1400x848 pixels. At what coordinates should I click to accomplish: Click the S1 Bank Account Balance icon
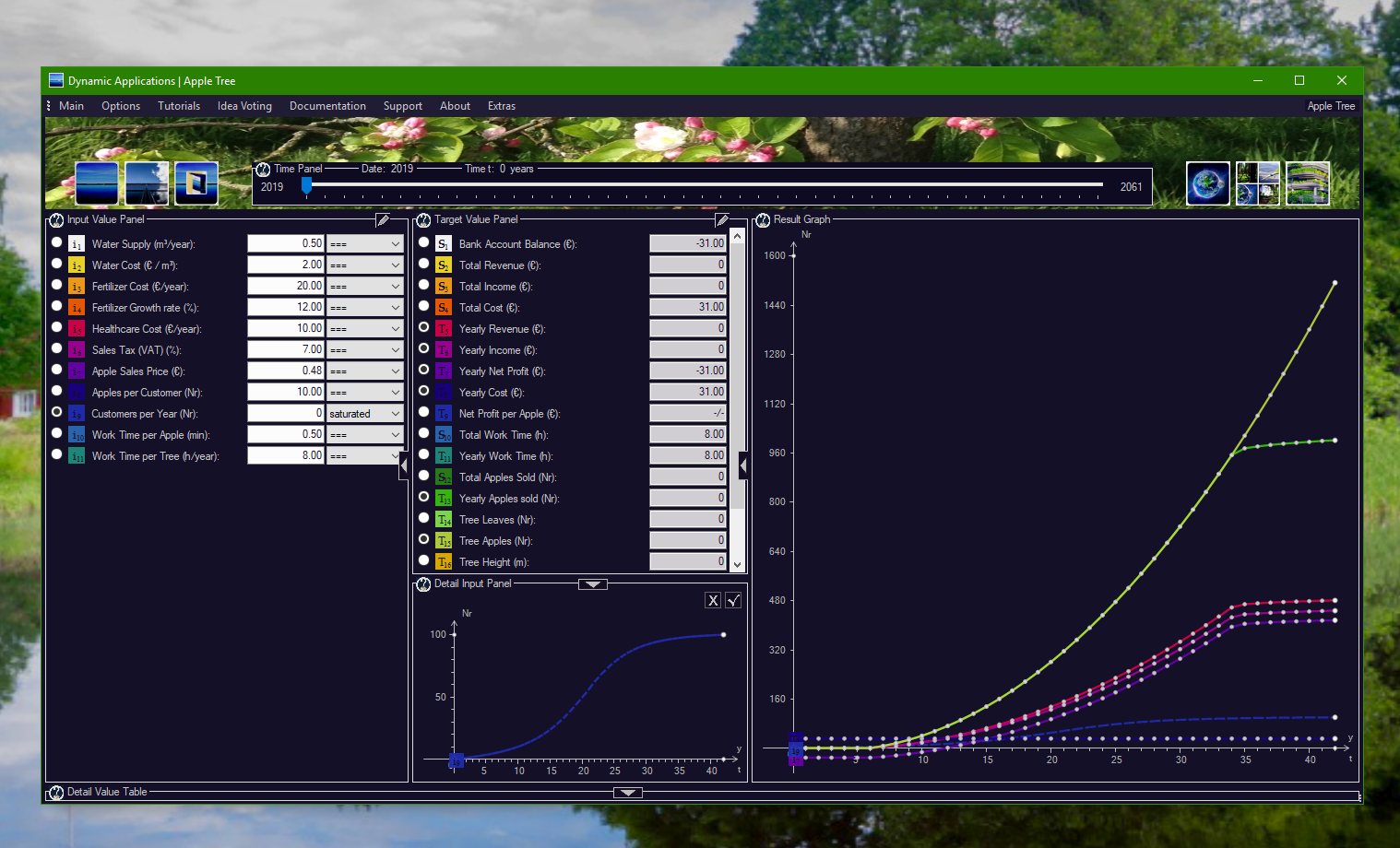coord(443,243)
